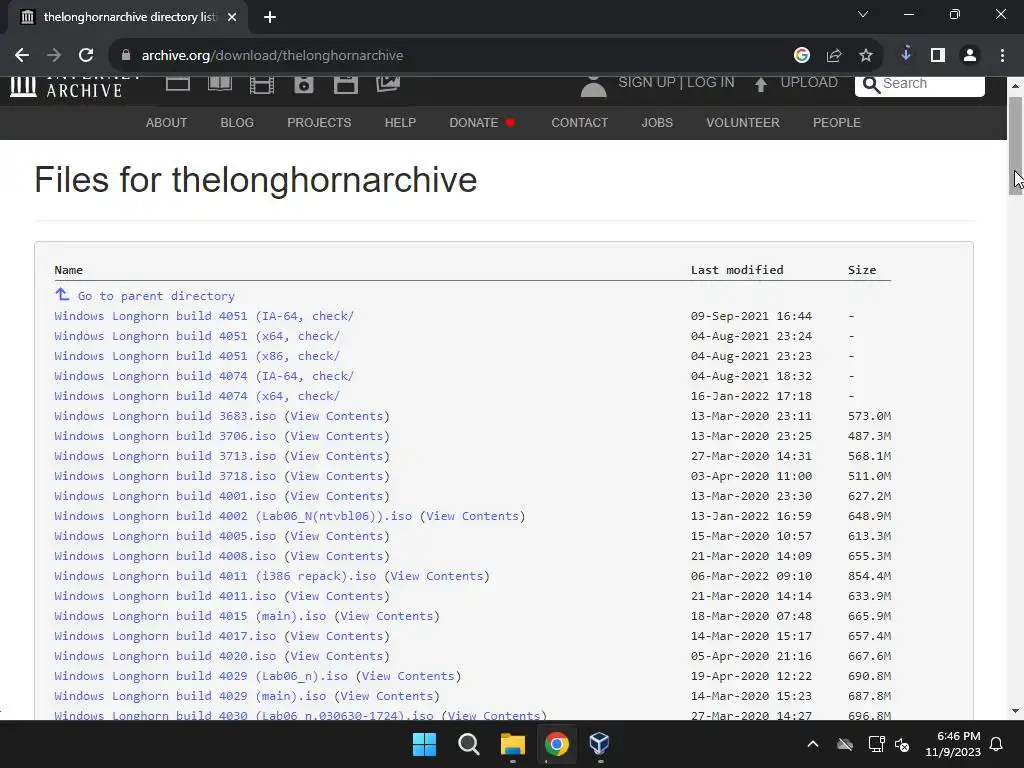
Task: View Contents of build 4017.iso
Action: click(x=337, y=636)
